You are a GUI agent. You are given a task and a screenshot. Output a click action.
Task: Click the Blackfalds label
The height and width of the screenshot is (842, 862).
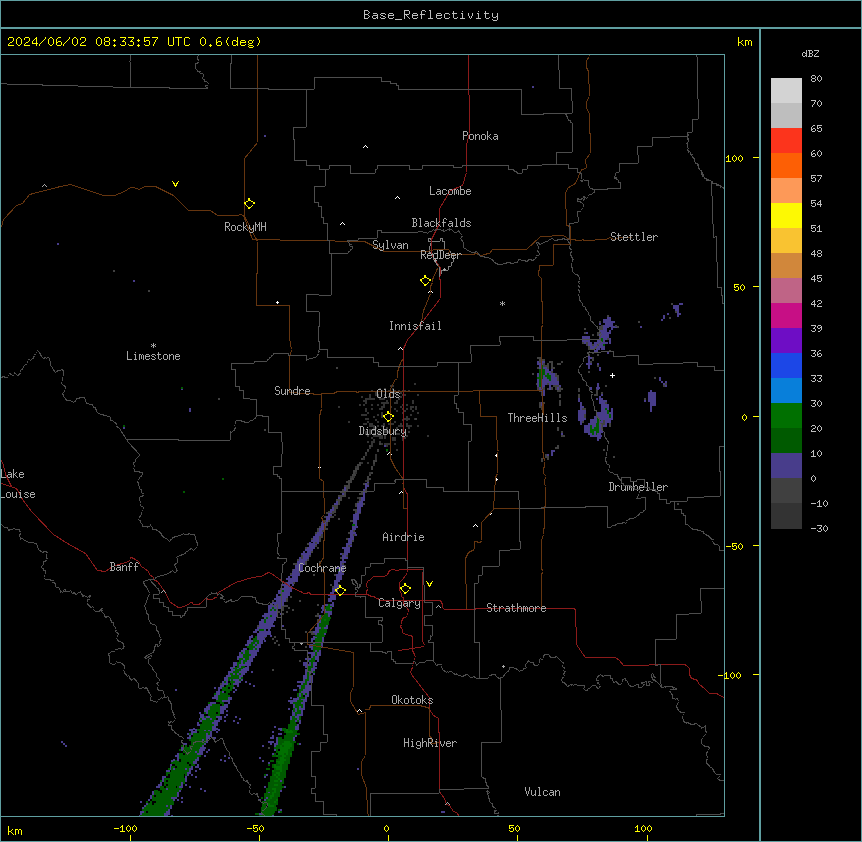point(441,223)
